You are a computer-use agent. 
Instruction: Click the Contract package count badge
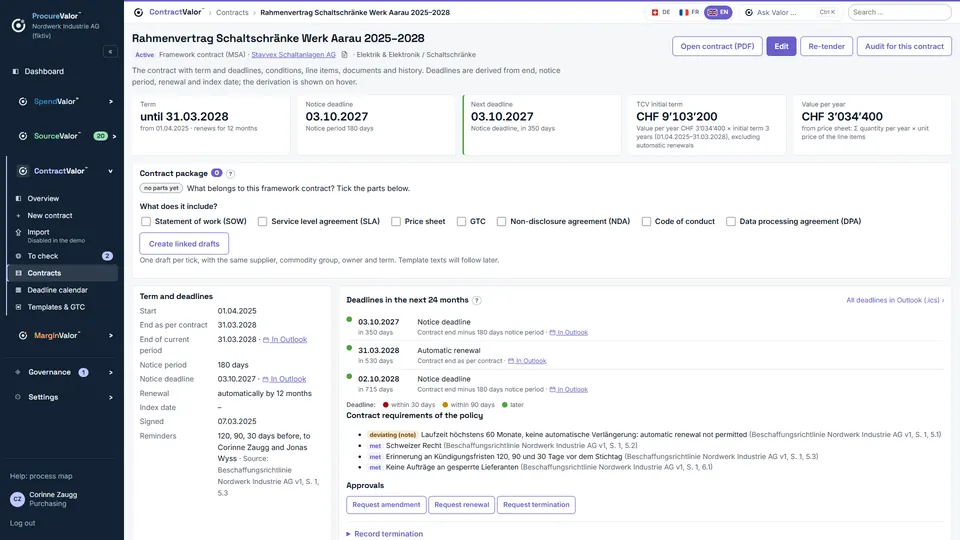click(x=217, y=173)
